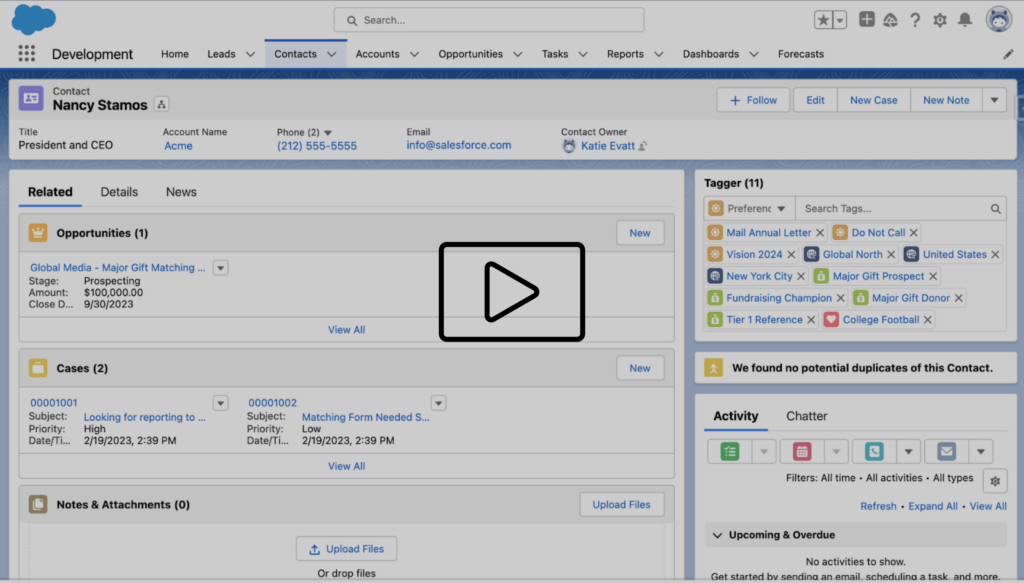Open the activity filter settings gear
Image resolution: width=1024 pixels, height=583 pixels.
[x=995, y=481]
